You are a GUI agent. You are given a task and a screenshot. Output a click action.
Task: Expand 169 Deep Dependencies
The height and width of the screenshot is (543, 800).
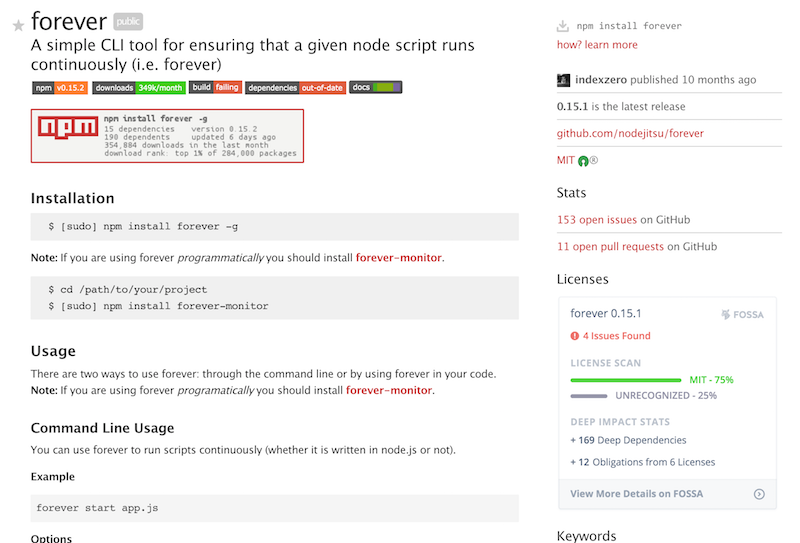click(x=628, y=440)
